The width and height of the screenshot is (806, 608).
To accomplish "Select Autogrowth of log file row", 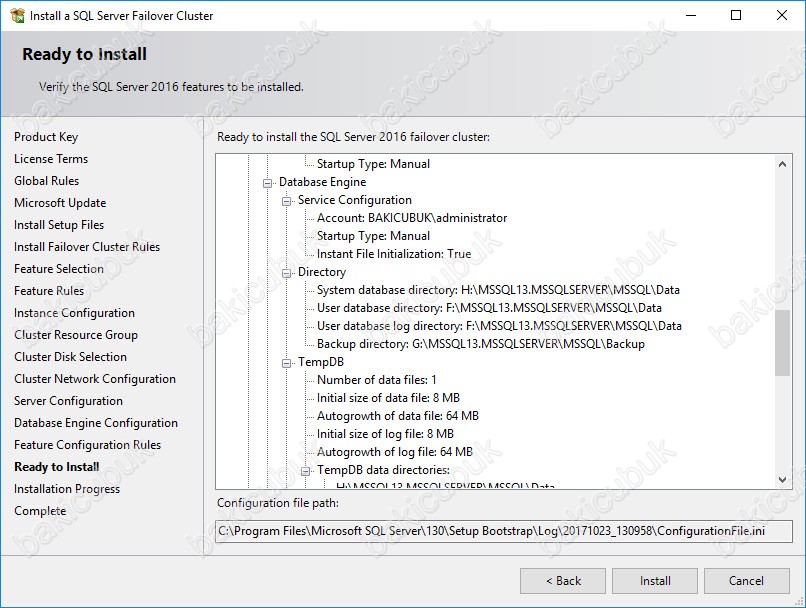I will tap(395, 452).
